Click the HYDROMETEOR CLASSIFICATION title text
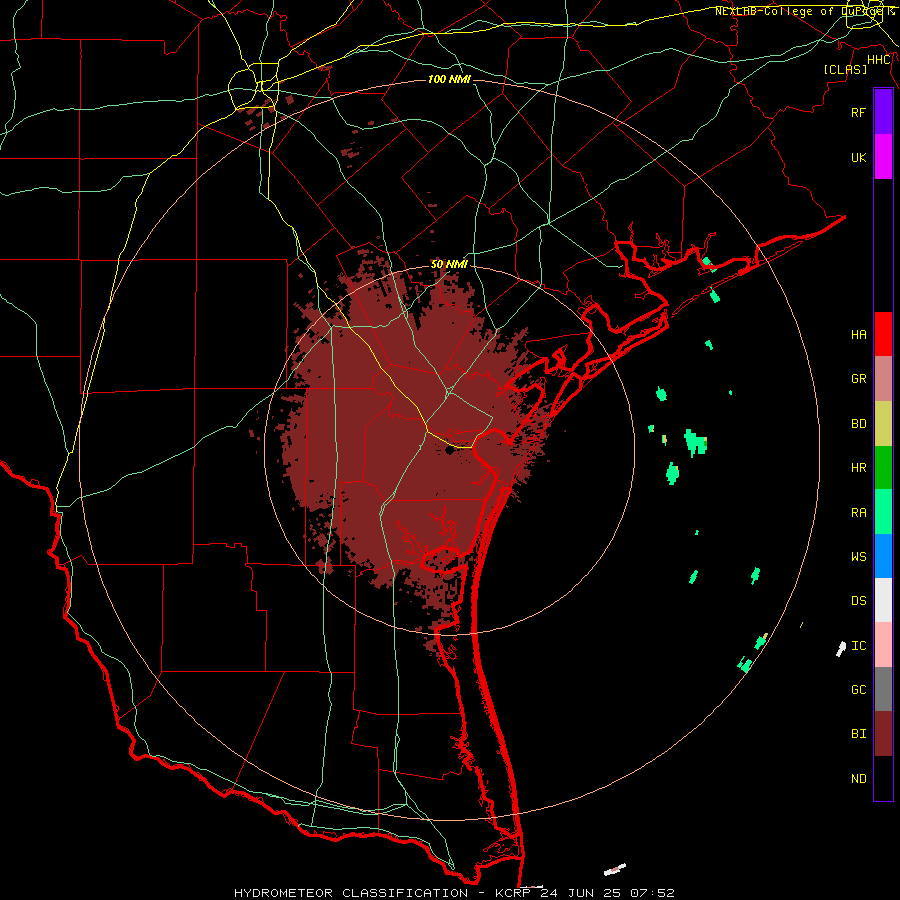The width and height of the screenshot is (900, 900). click(351, 893)
